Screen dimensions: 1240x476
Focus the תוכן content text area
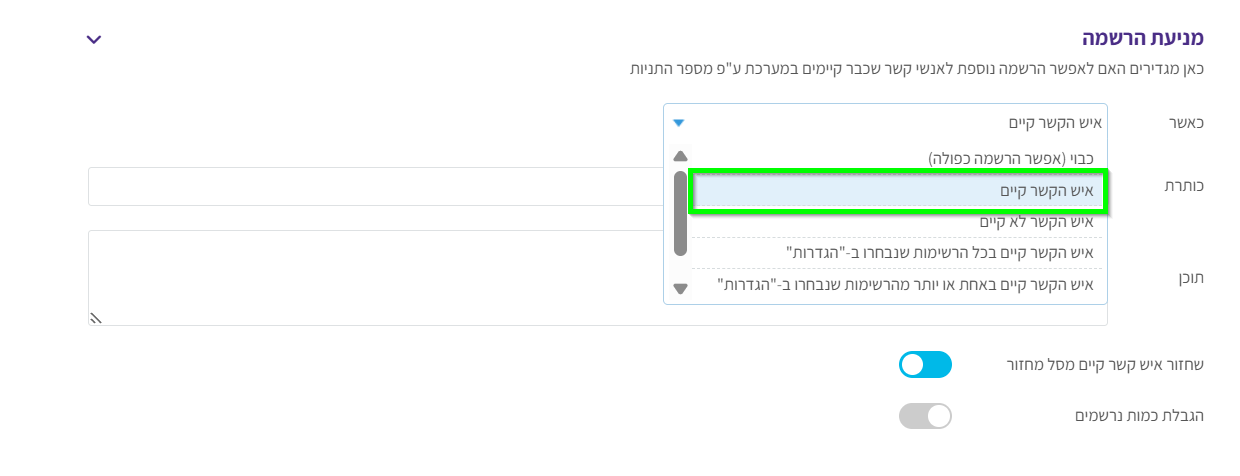[x=598, y=278]
